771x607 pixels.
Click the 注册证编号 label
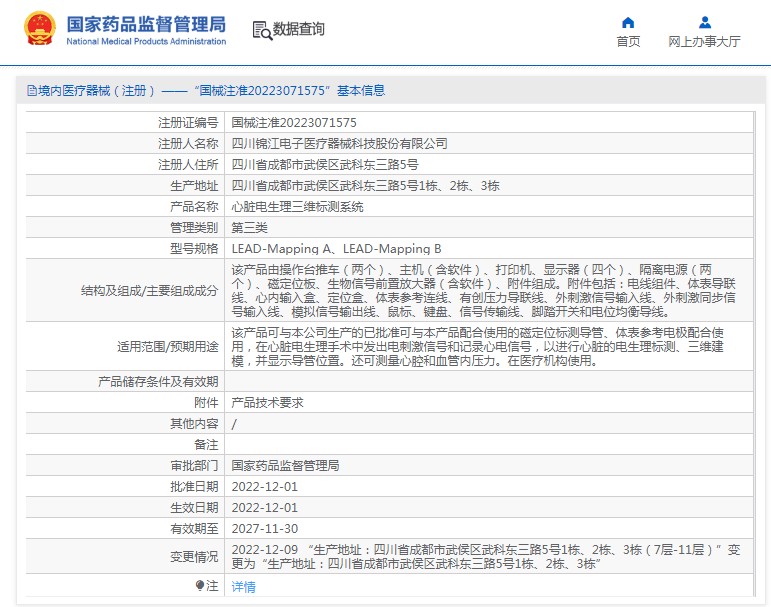coord(188,122)
